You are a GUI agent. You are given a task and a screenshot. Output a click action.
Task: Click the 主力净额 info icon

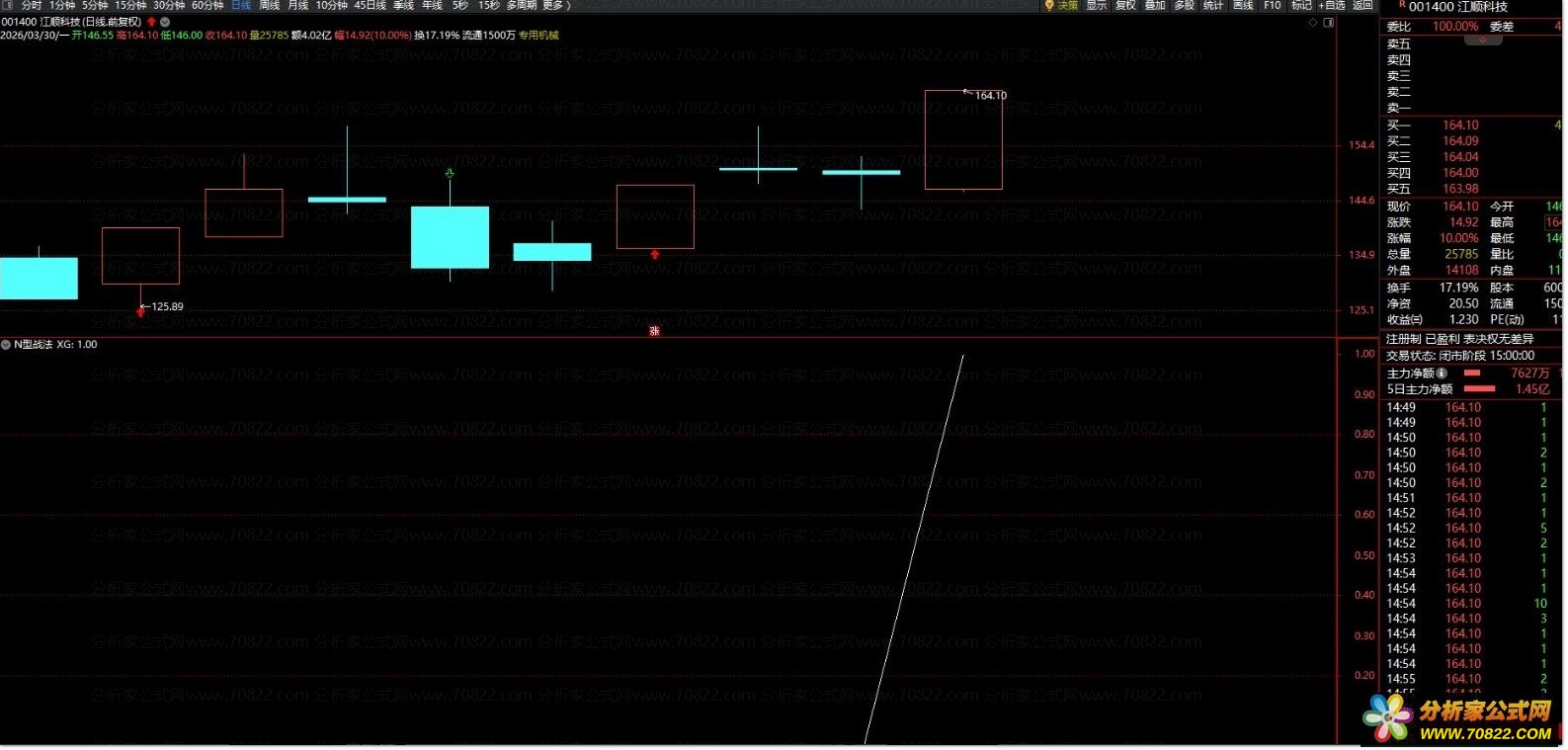tap(1442, 374)
